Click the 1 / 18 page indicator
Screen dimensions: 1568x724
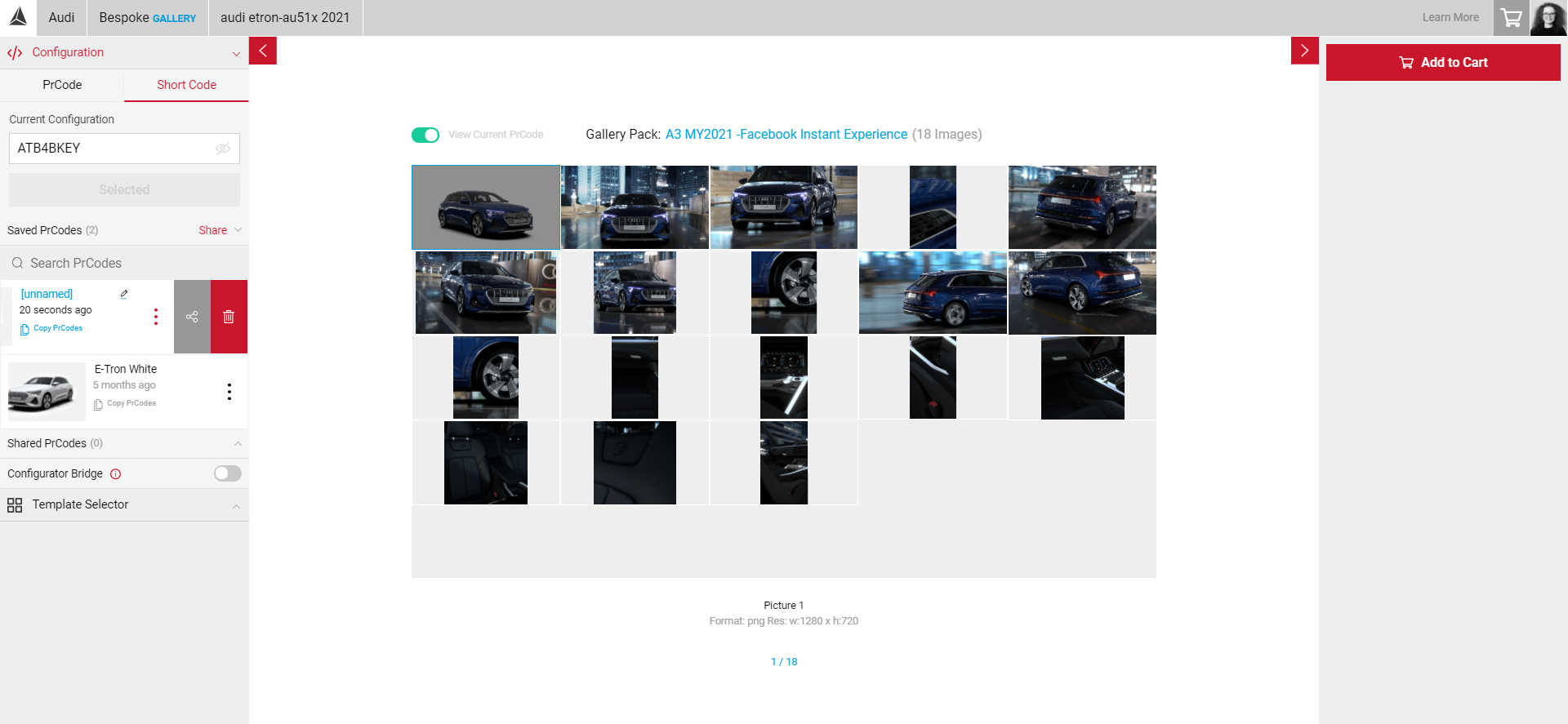784,662
